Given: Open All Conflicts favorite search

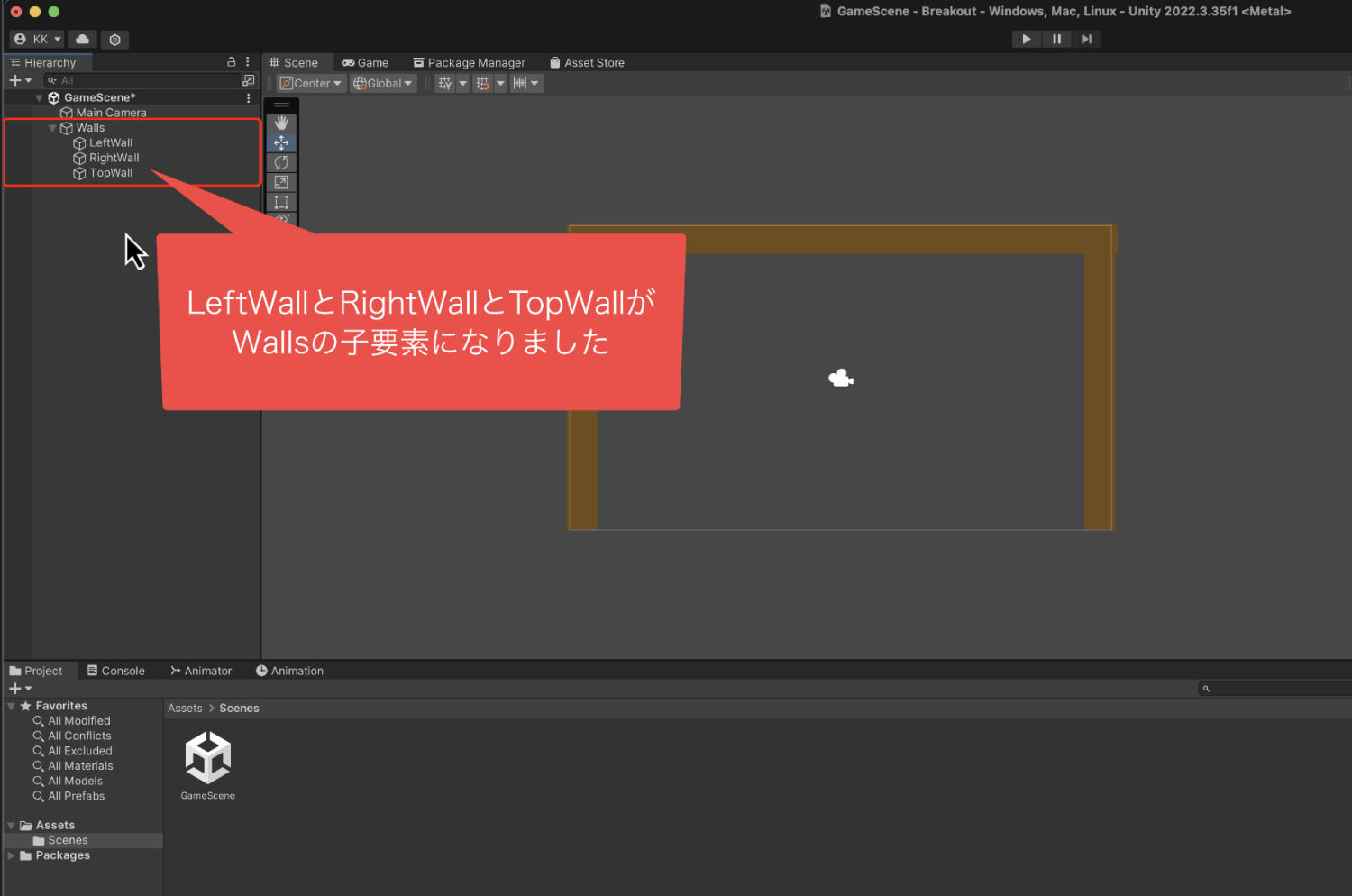Looking at the screenshot, I should 79,736.
